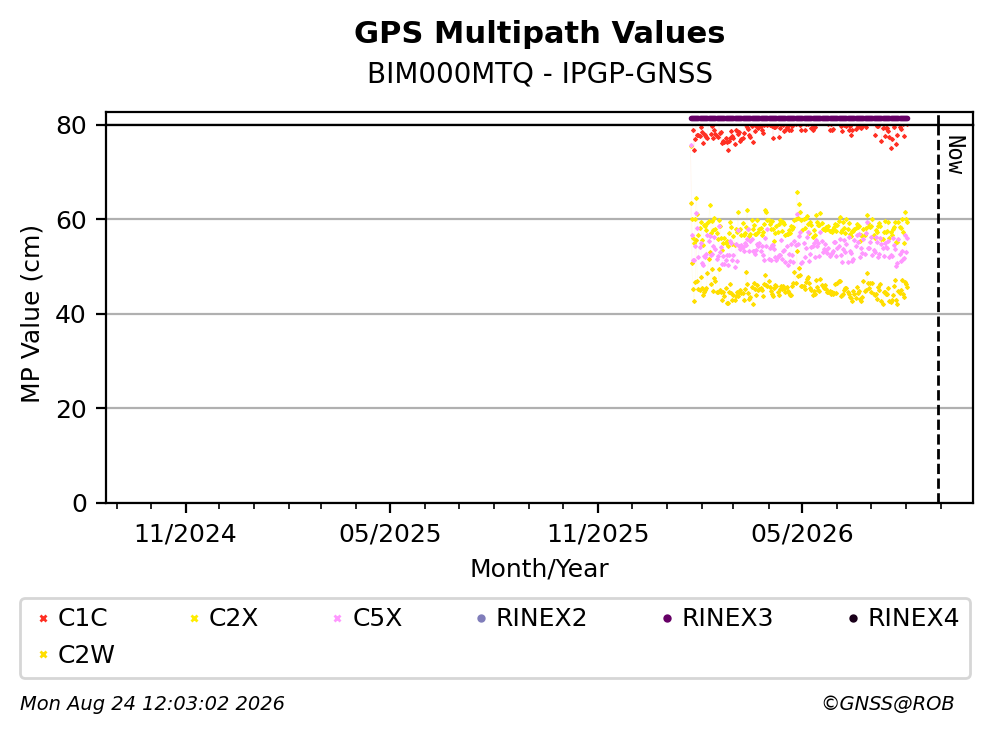Click the red C1C legend marker
The width and height of the screenshot is (993, 734).
pyautogui.click(x=43, y=619)
